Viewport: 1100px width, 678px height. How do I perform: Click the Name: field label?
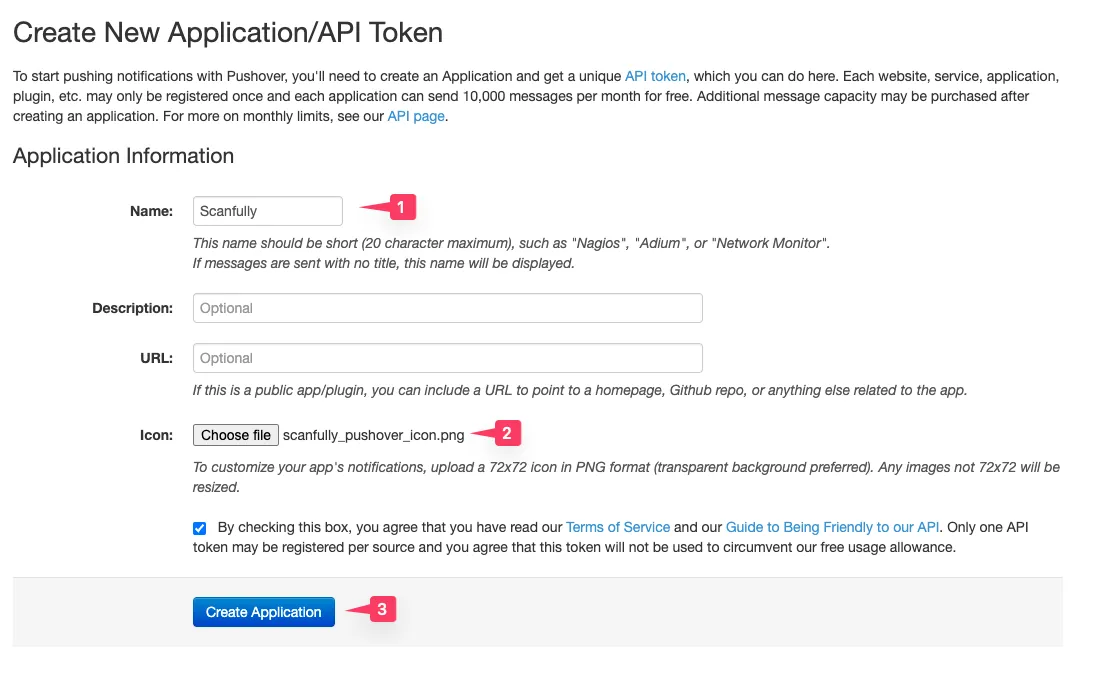(x=152, y=211)
